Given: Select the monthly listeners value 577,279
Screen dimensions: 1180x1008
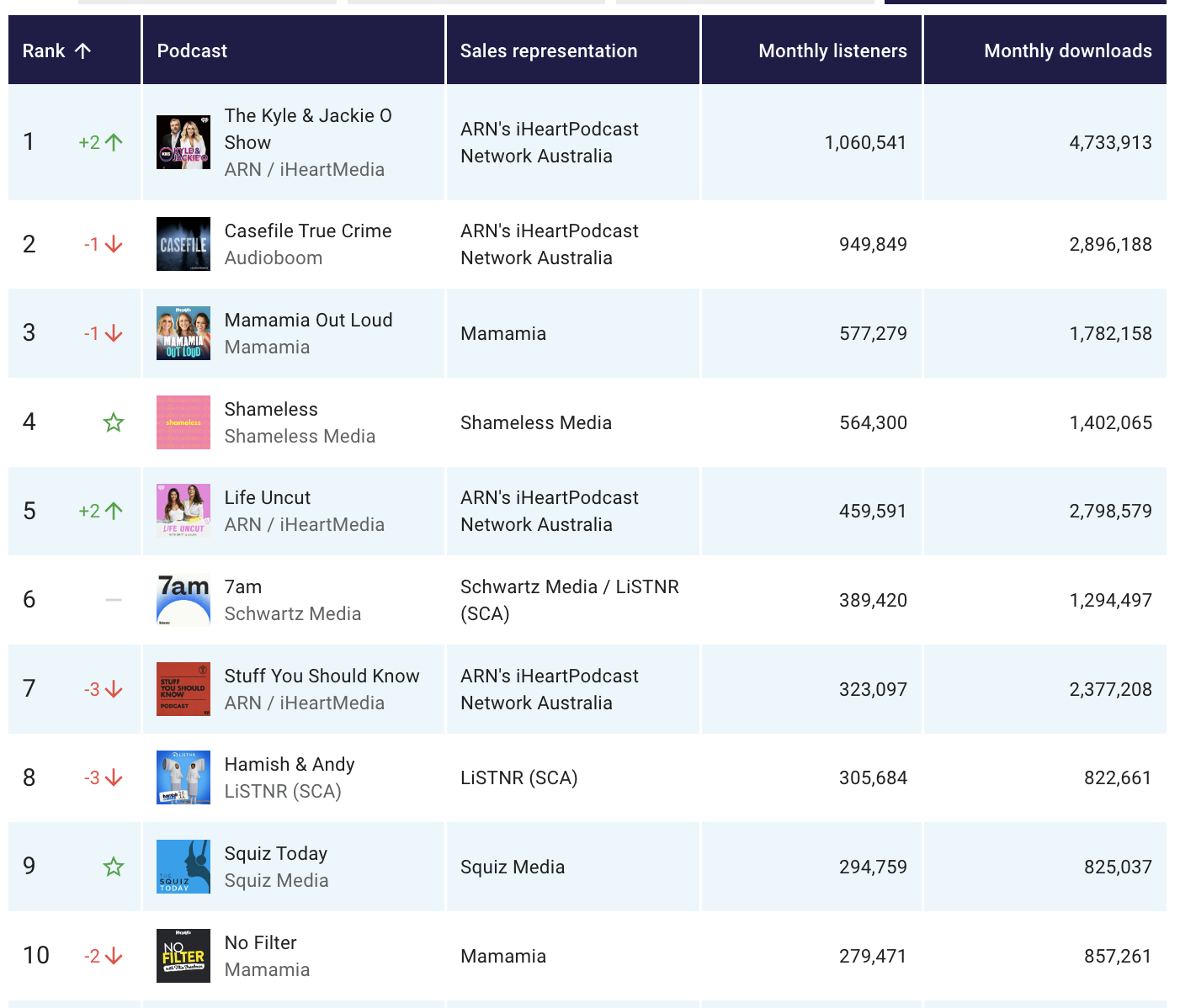Looking at the screenshot, I should (873, 333).
